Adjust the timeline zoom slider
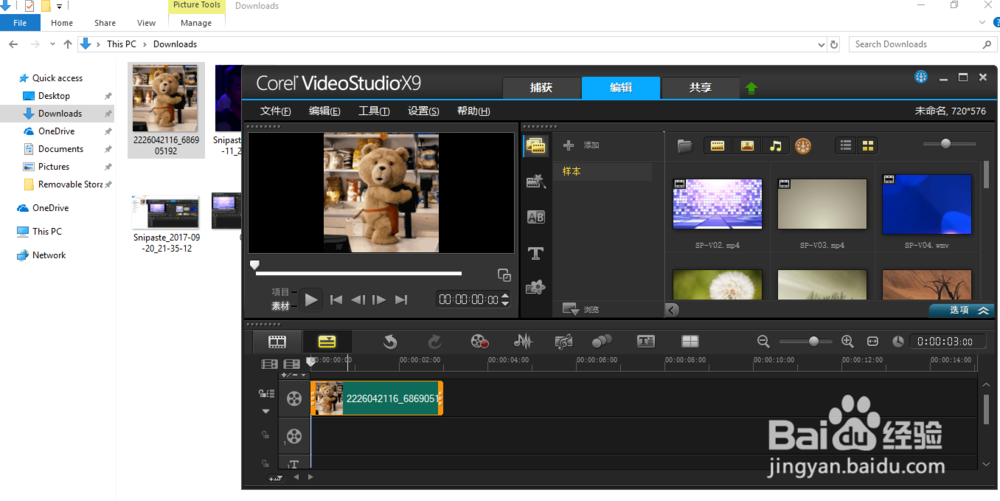1000x501 pixels. point(814,342)
